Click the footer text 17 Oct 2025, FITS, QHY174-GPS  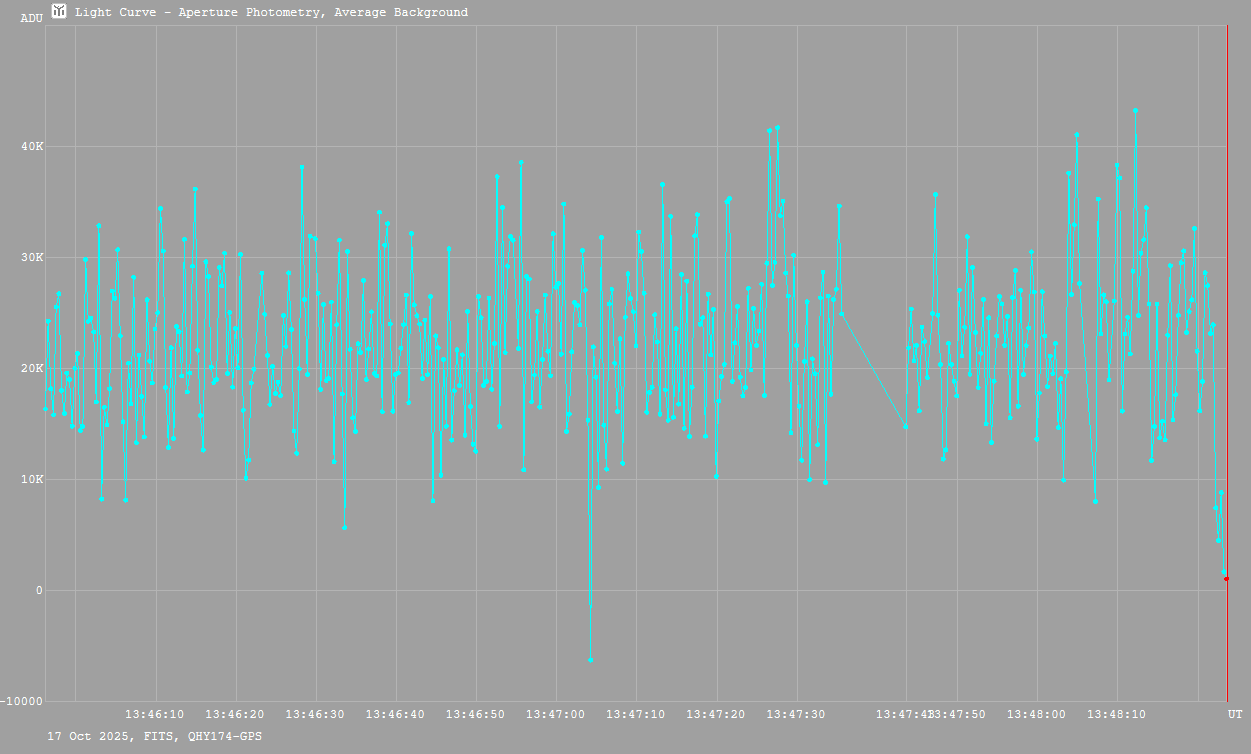pos(155,736)
